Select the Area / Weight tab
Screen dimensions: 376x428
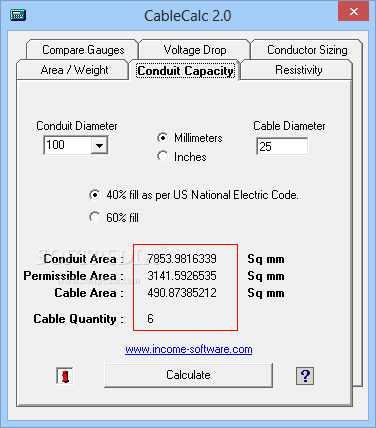tap(74, 70)
